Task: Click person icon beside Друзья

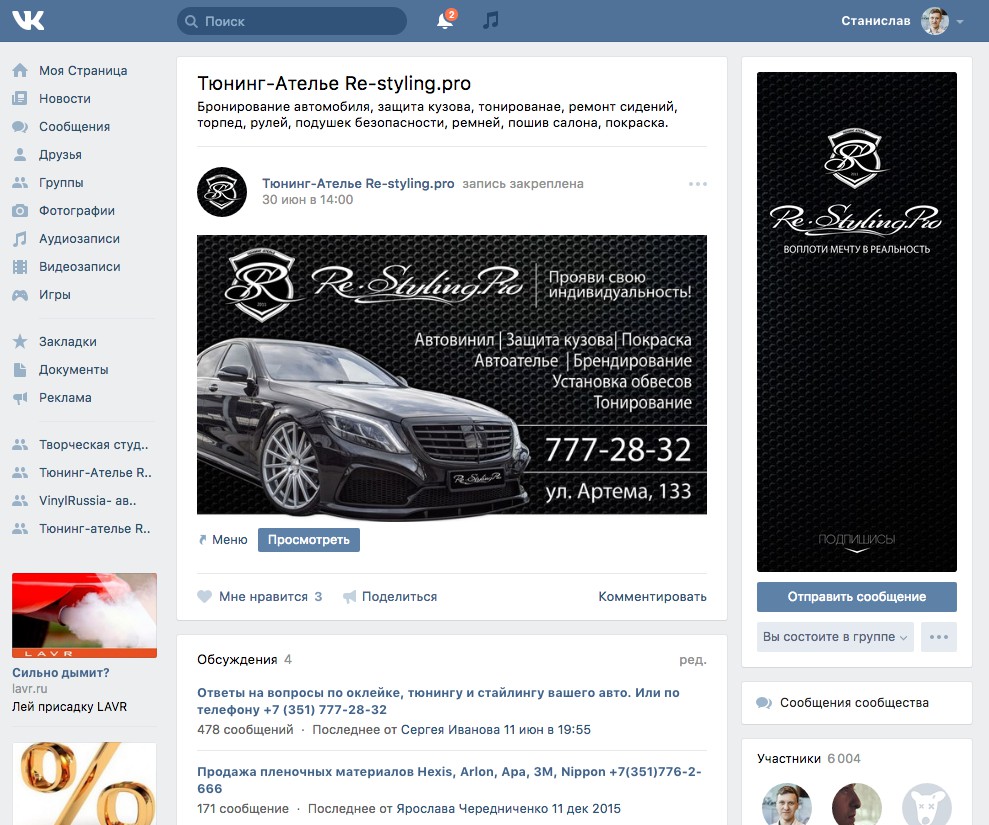Action: [20, 155]
